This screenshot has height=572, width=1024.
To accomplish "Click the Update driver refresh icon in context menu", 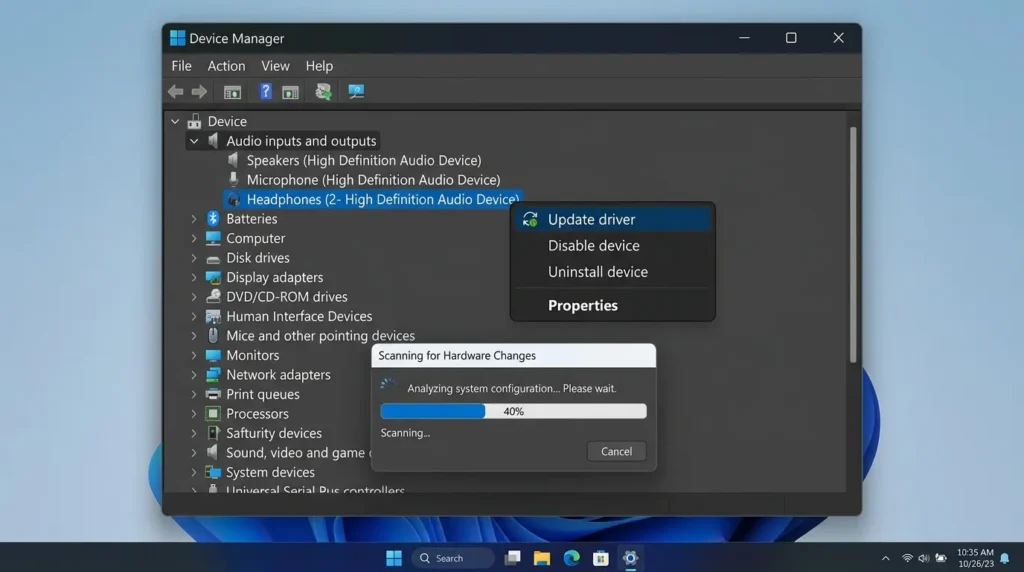I will [530, 219].
